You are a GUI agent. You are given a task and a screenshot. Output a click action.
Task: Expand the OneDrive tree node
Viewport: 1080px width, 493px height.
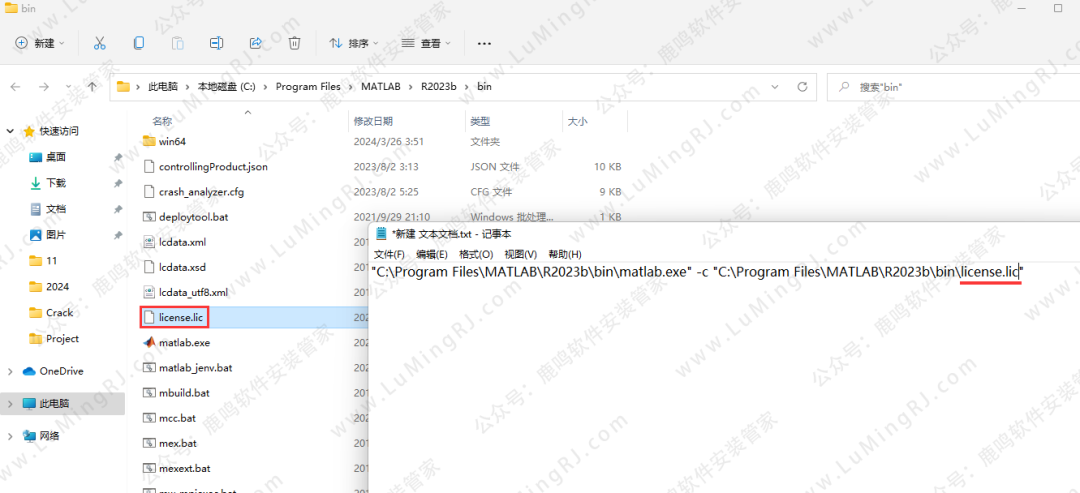[10, 371]
